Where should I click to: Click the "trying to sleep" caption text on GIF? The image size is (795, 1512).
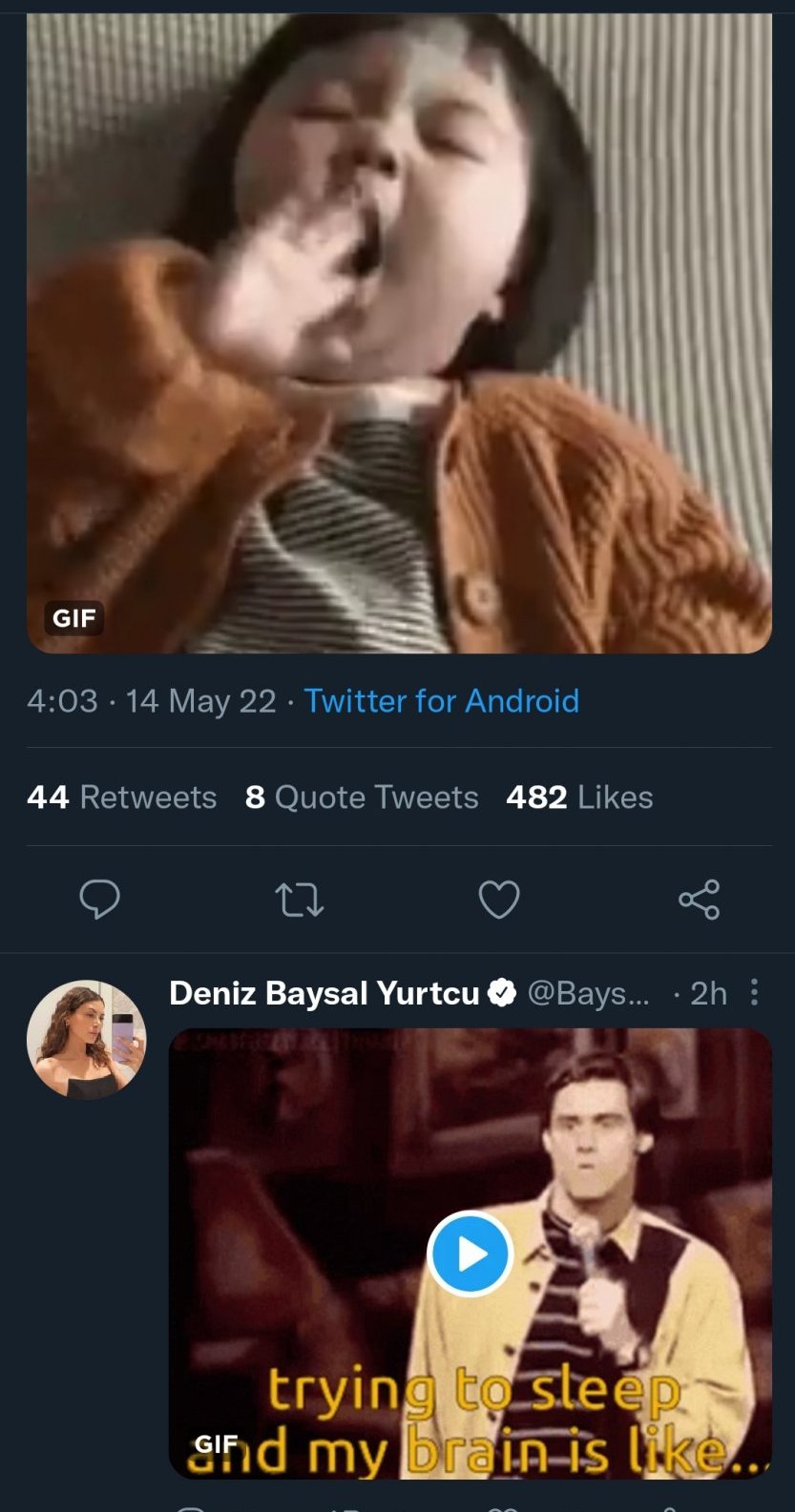point(473,1391)
